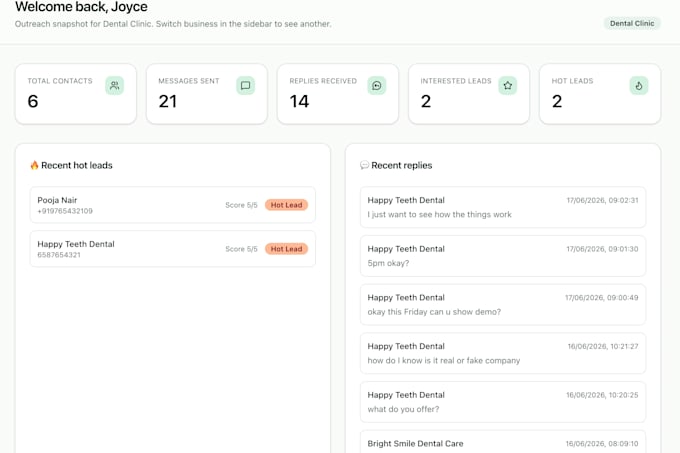Open reply 'how do I know is it real or fake company'
Screen dimensions: 680x453
coord(503,353)
